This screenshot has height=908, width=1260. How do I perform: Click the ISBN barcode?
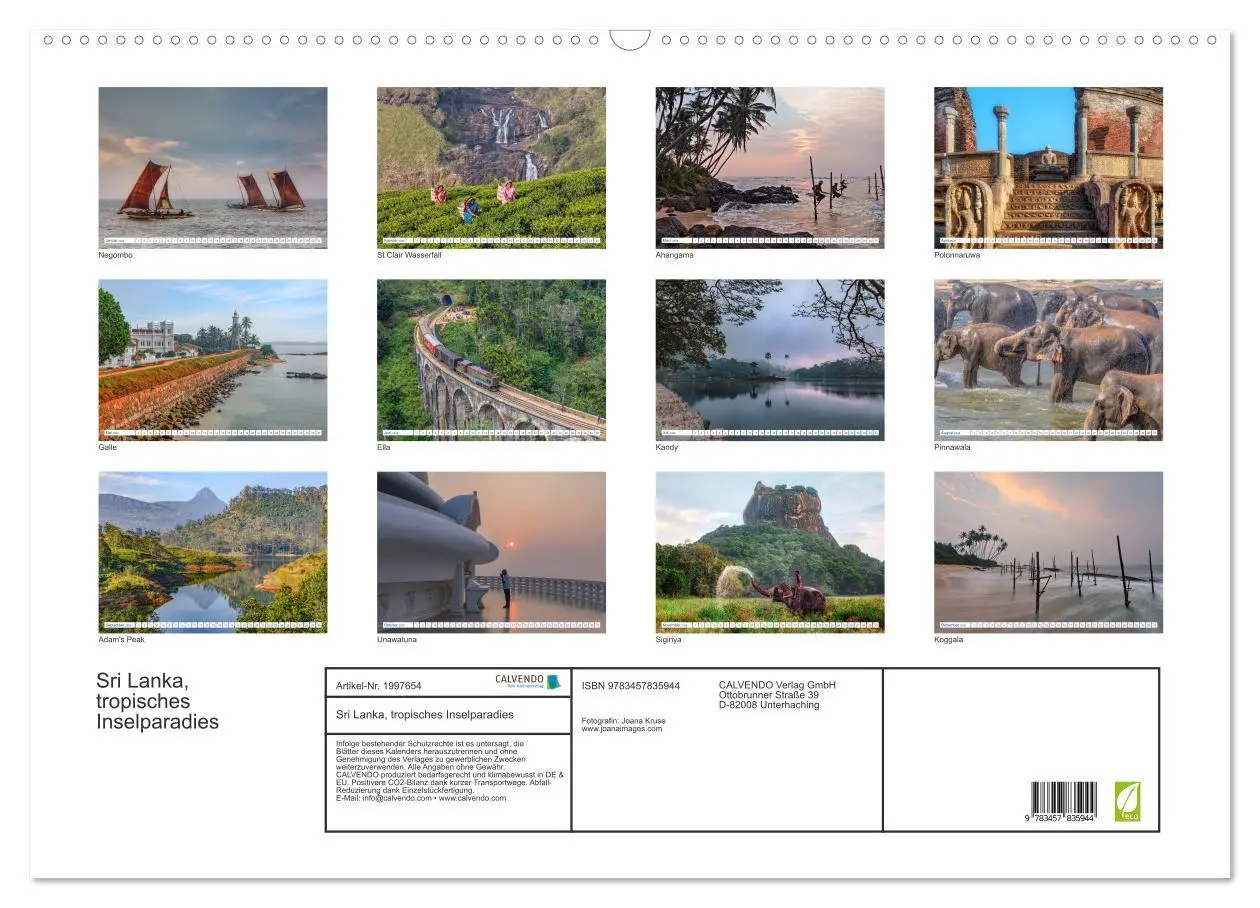(1064, 798)
